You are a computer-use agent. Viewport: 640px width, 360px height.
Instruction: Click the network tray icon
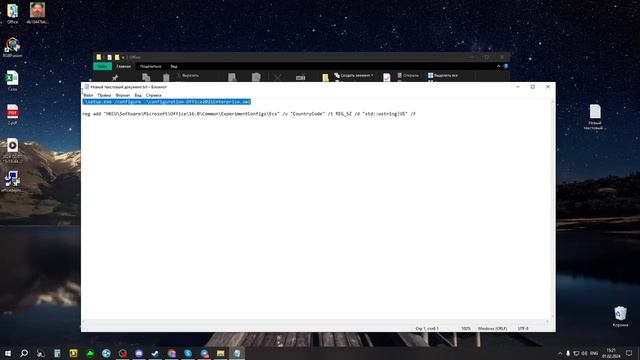tap(576, 353)
